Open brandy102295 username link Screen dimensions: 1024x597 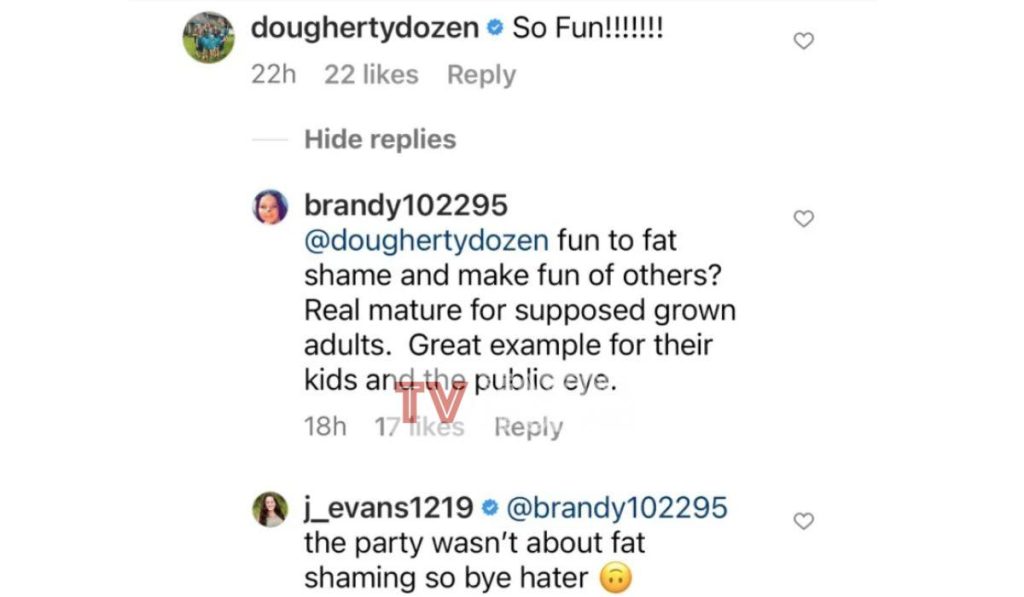point(406,205)
